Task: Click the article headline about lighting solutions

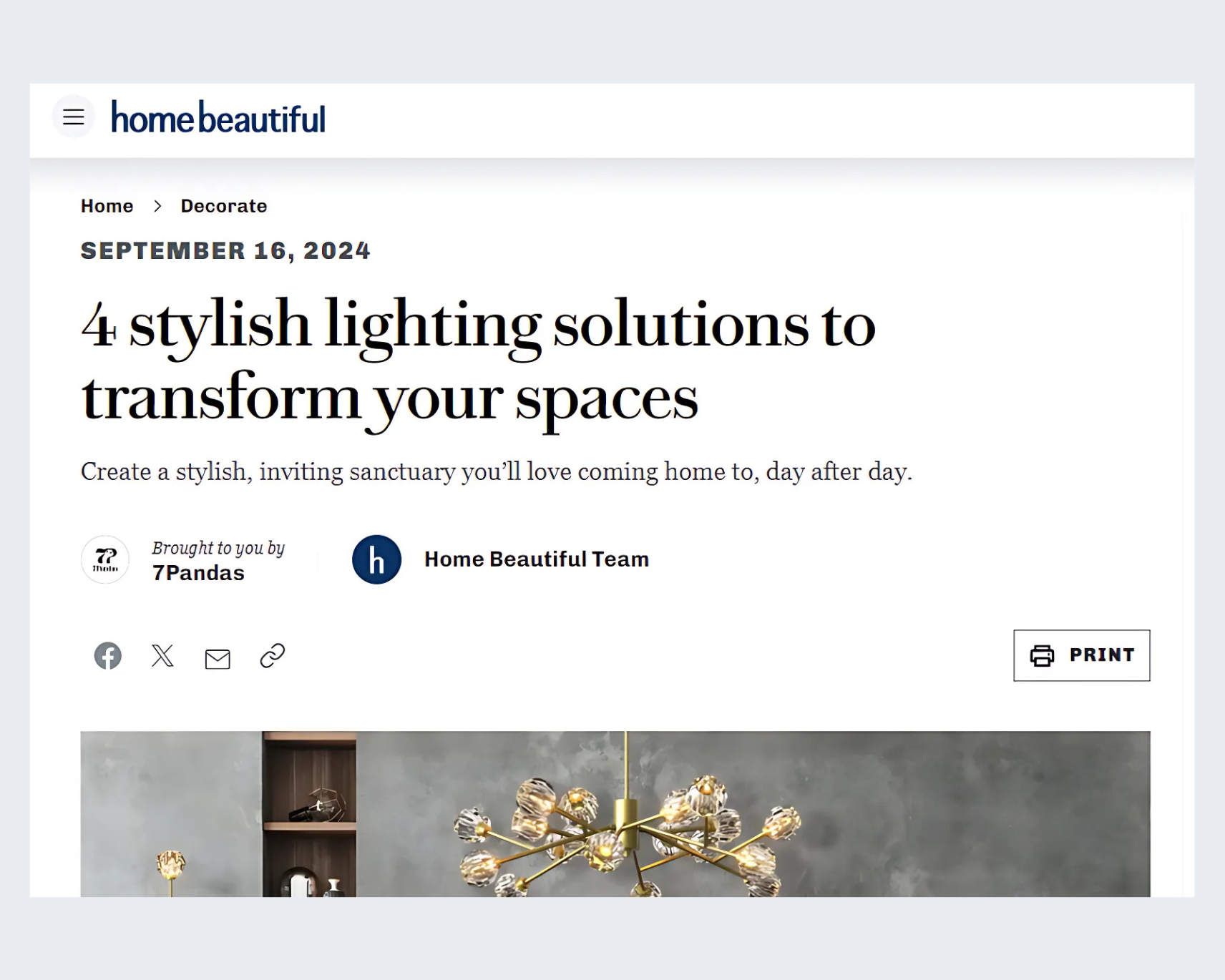Action: pos(478,361)
